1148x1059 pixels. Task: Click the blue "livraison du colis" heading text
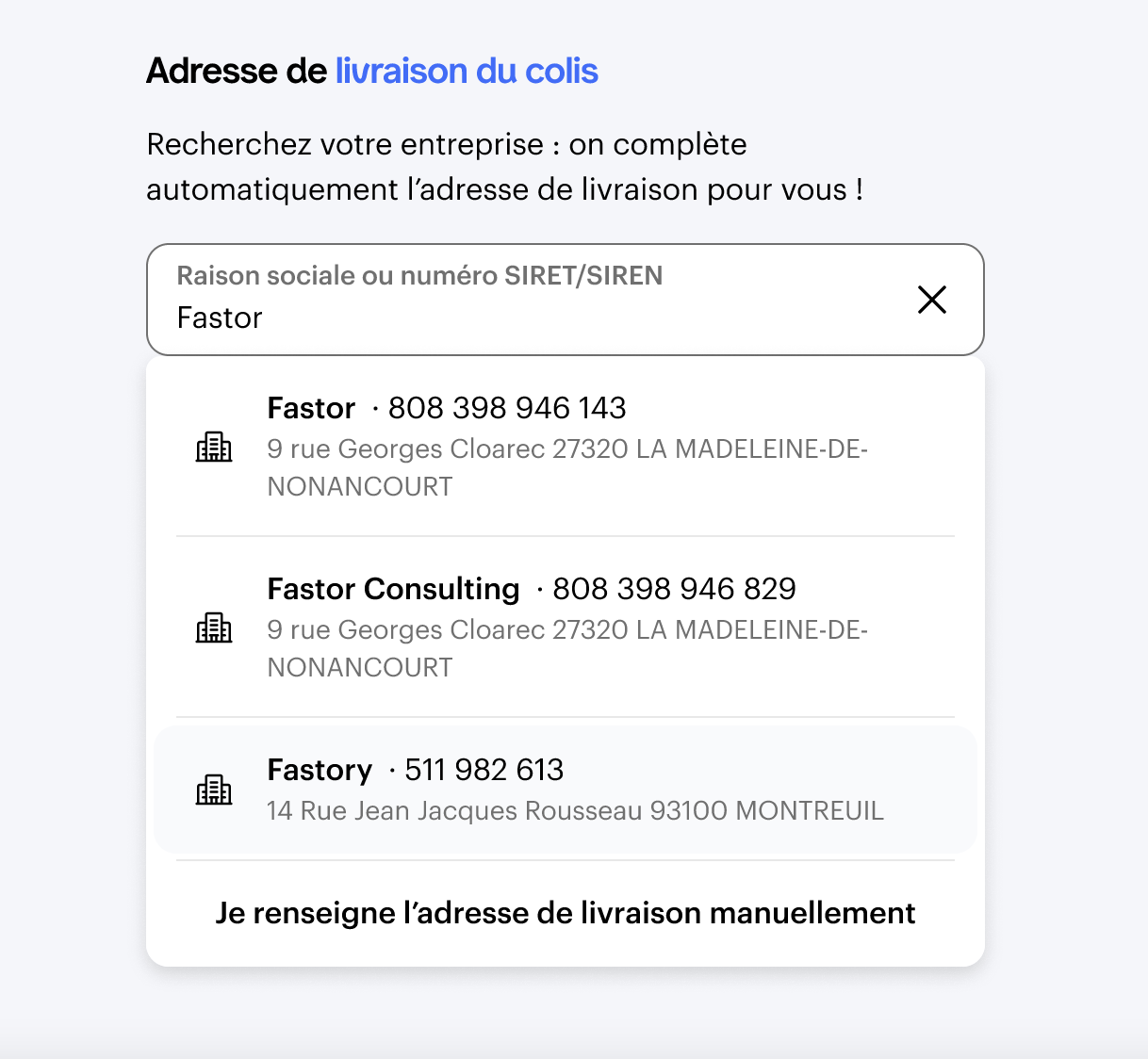point(467,72)
